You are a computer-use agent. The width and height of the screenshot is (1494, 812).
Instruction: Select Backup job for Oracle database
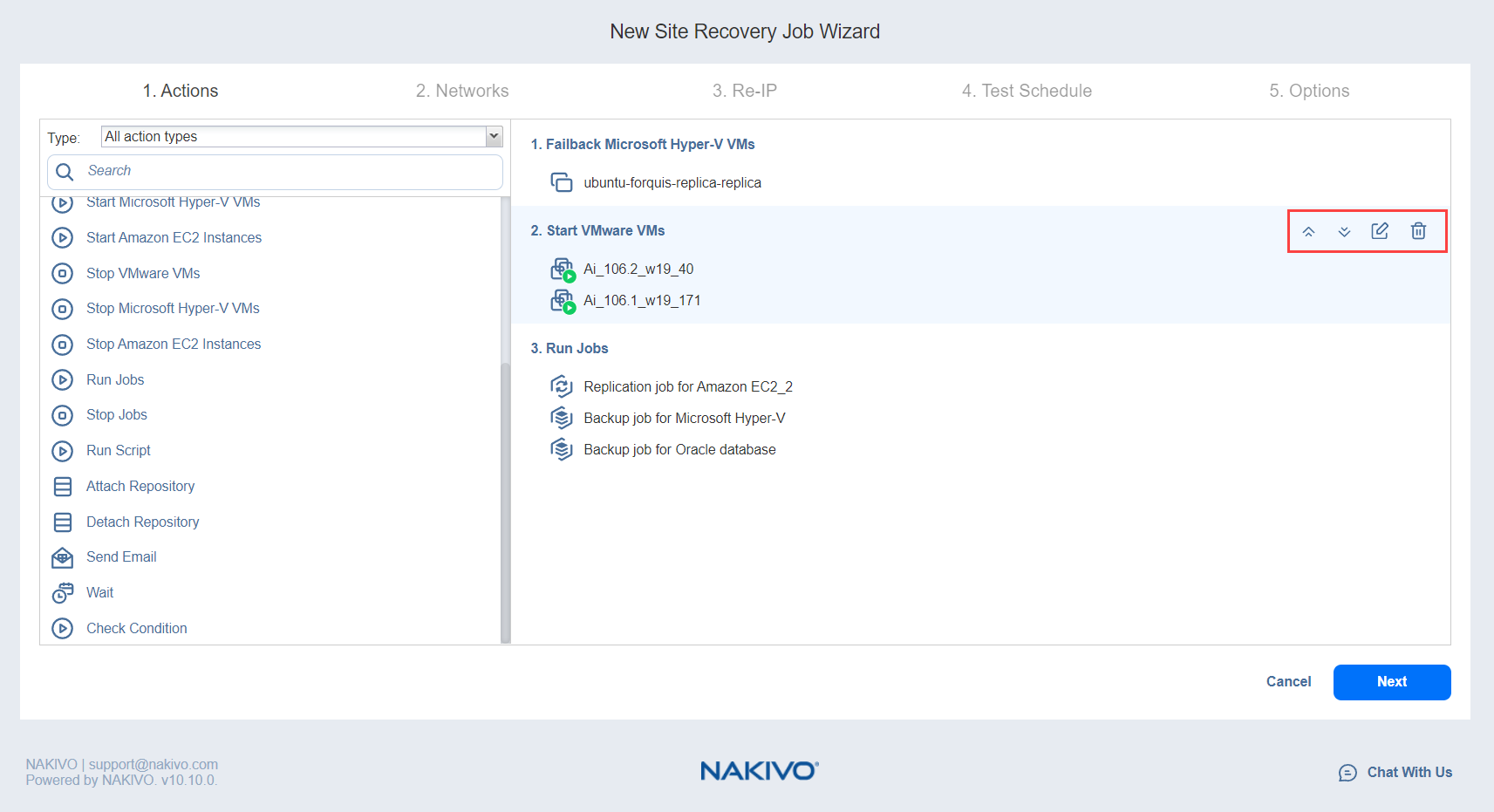[679, 450]
